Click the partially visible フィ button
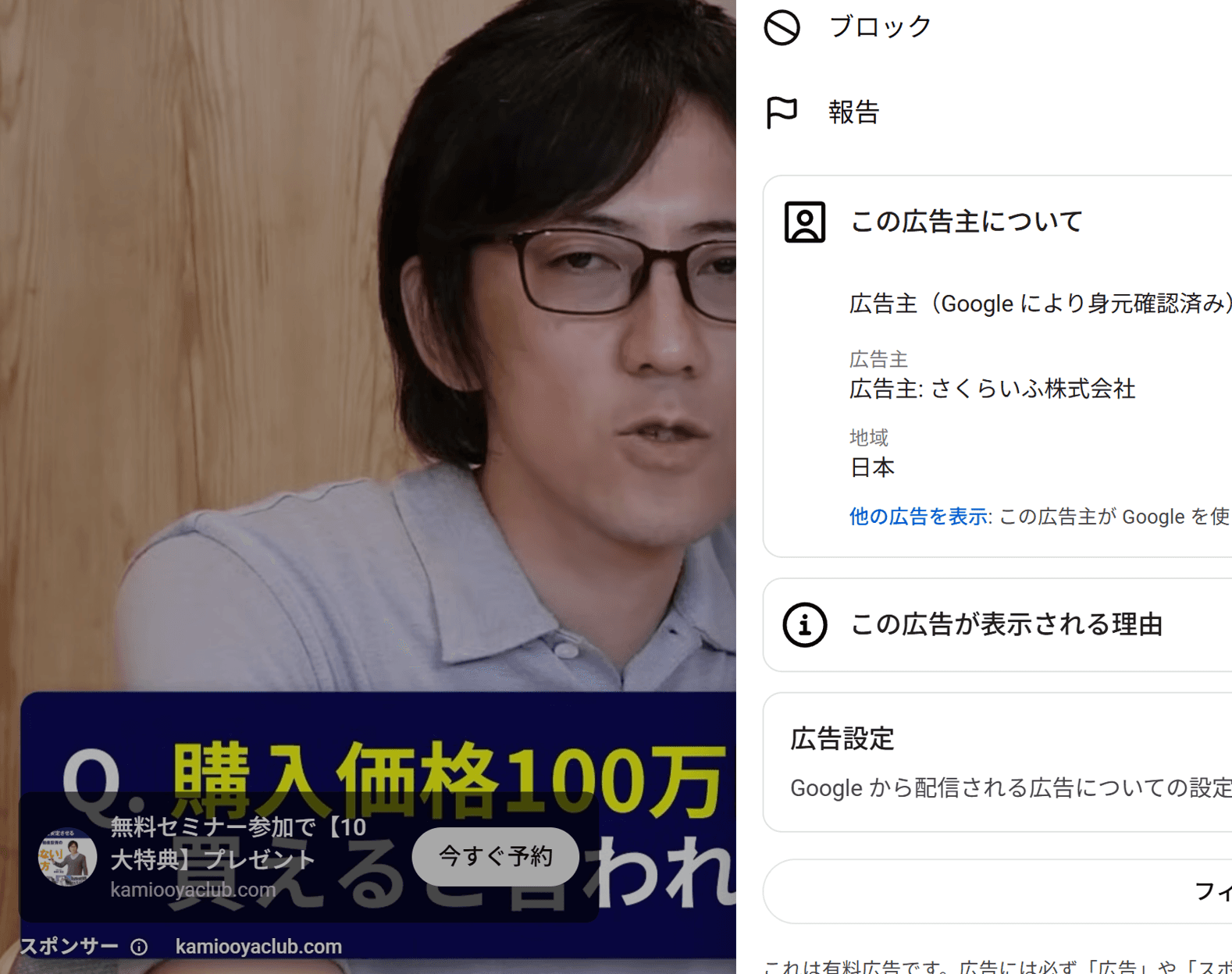Viewport: 1232px width, 974px height. 998,892
